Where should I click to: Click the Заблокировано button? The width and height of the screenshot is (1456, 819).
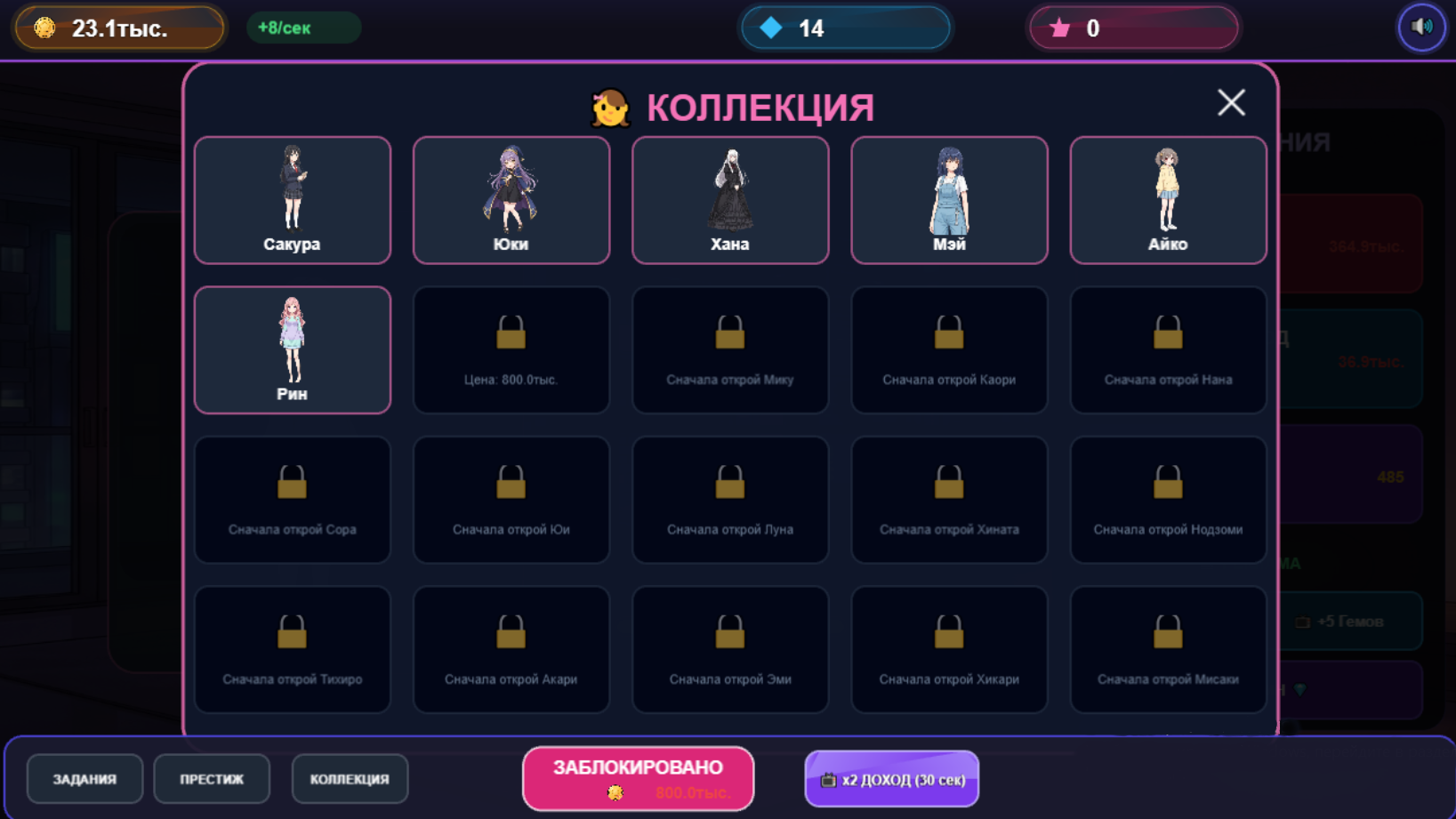click(639, 778)
